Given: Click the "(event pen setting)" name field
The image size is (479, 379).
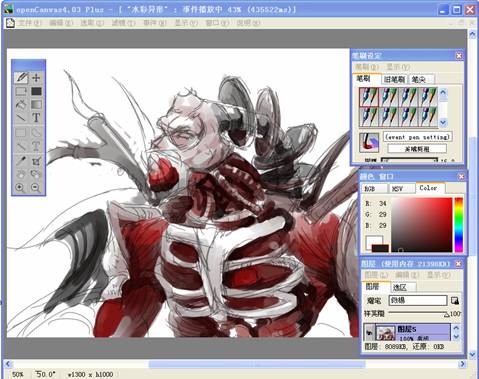Looking at the screenshot, I should coord(417,137).
